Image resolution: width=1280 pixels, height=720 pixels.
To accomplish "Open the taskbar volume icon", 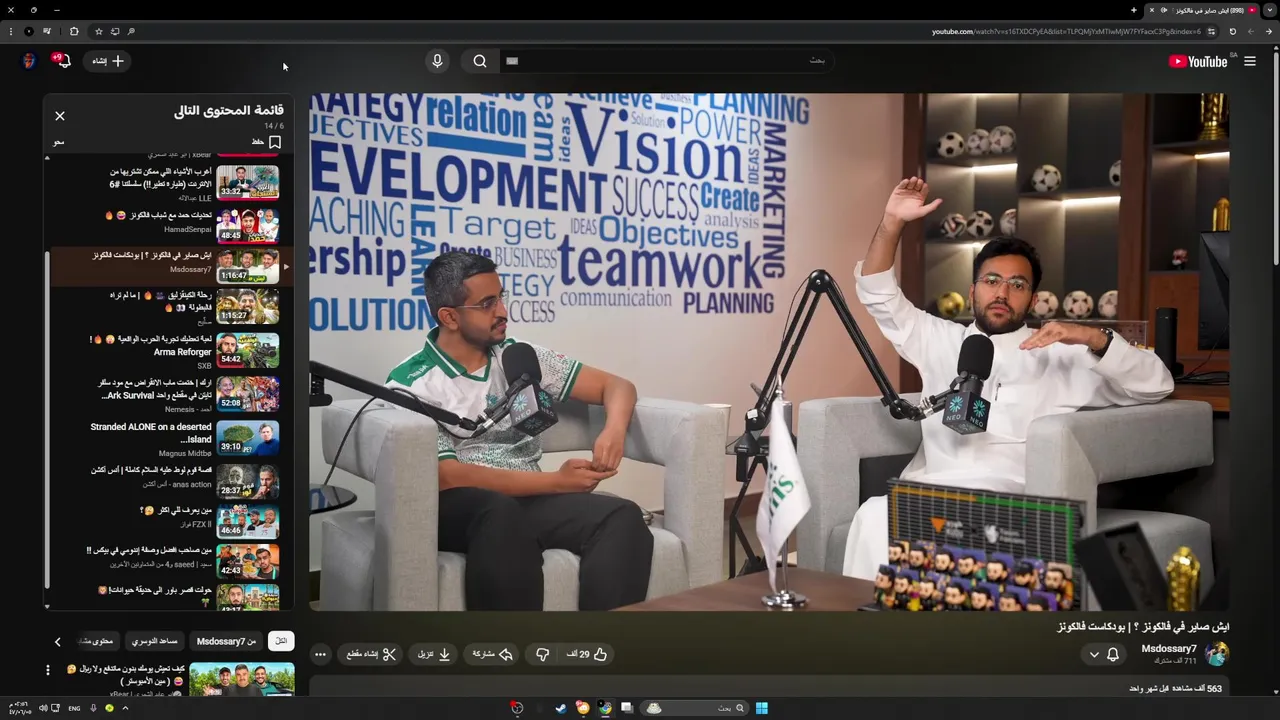I will tap(43, 708).
